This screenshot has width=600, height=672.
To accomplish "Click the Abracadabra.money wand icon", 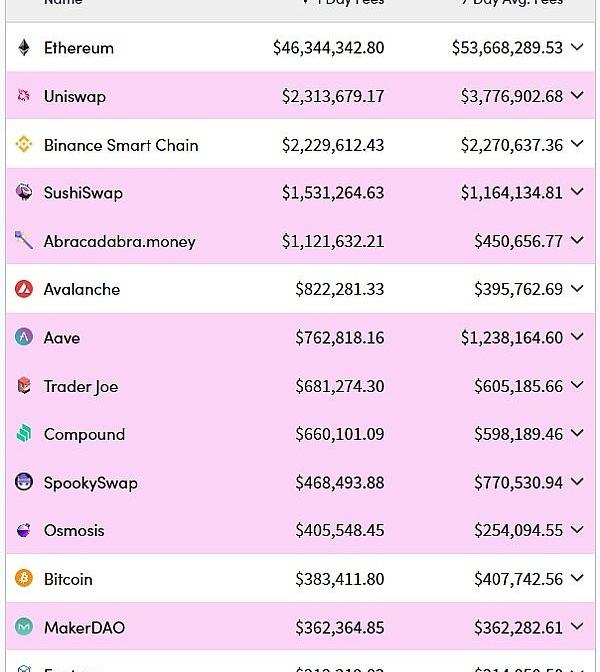I will coord(24,241).
